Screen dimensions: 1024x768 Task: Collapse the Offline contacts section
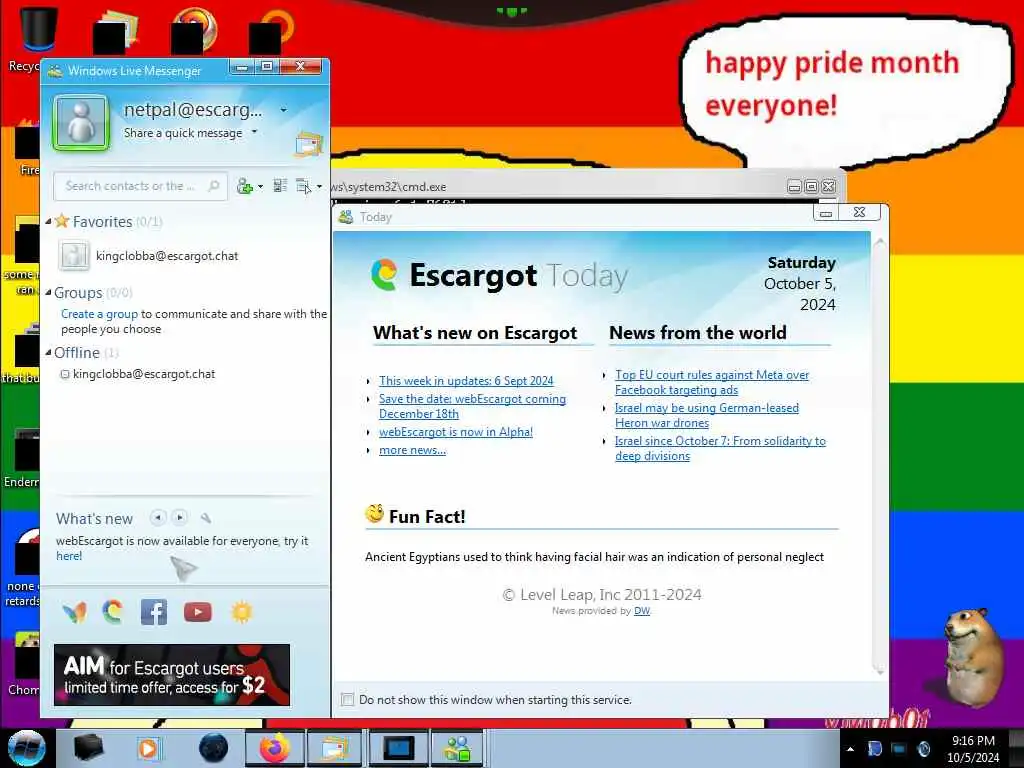coord(48,353)
